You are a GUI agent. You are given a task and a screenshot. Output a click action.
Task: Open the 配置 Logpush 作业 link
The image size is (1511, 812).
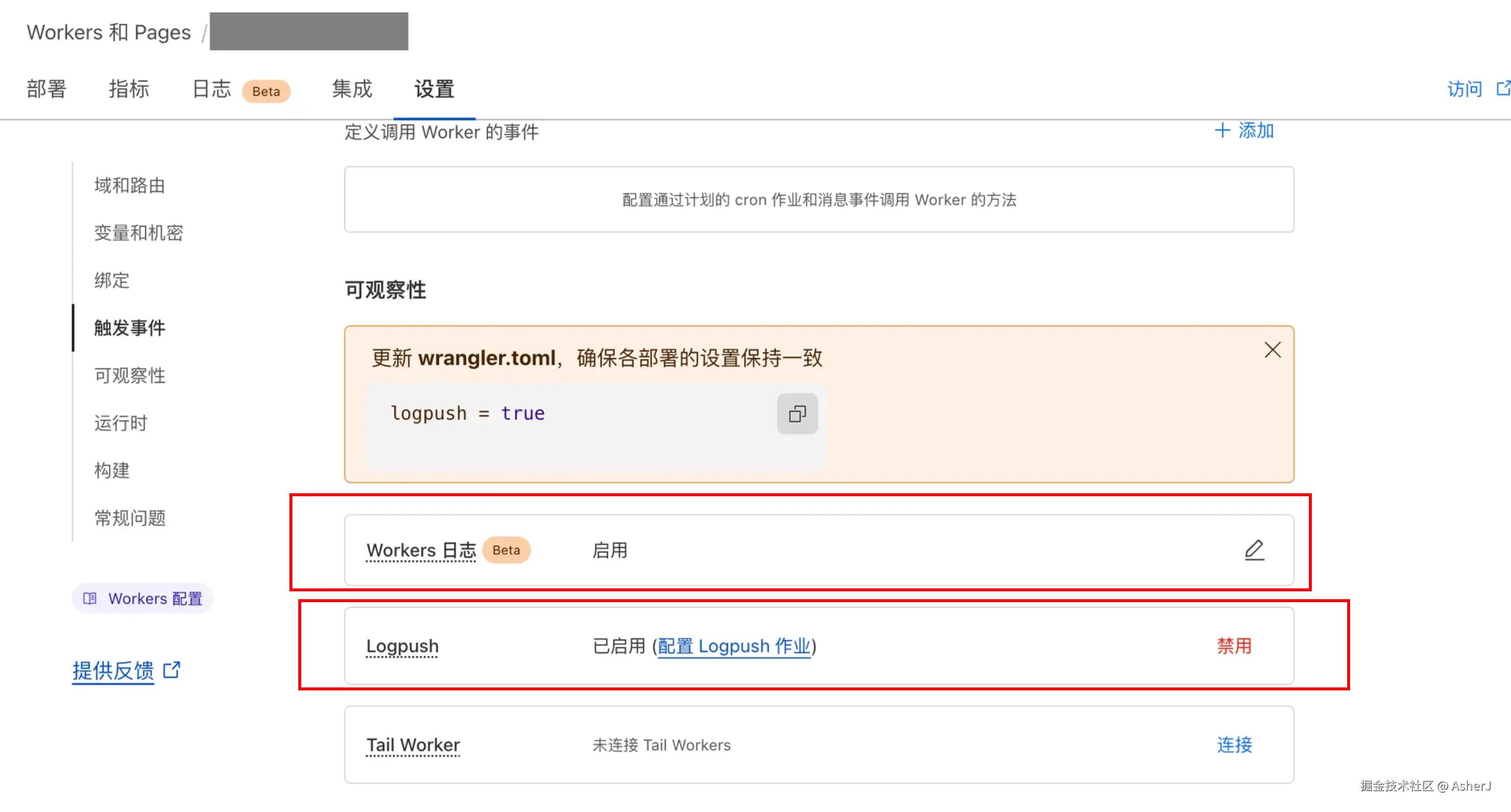click(x=733, y=645)
